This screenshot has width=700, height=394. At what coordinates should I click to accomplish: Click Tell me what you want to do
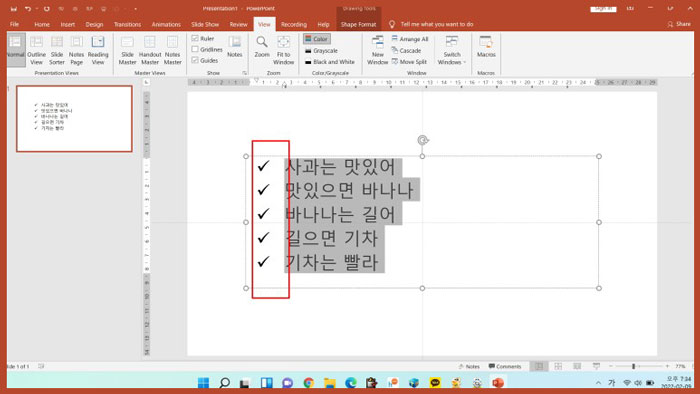point(437,25)
